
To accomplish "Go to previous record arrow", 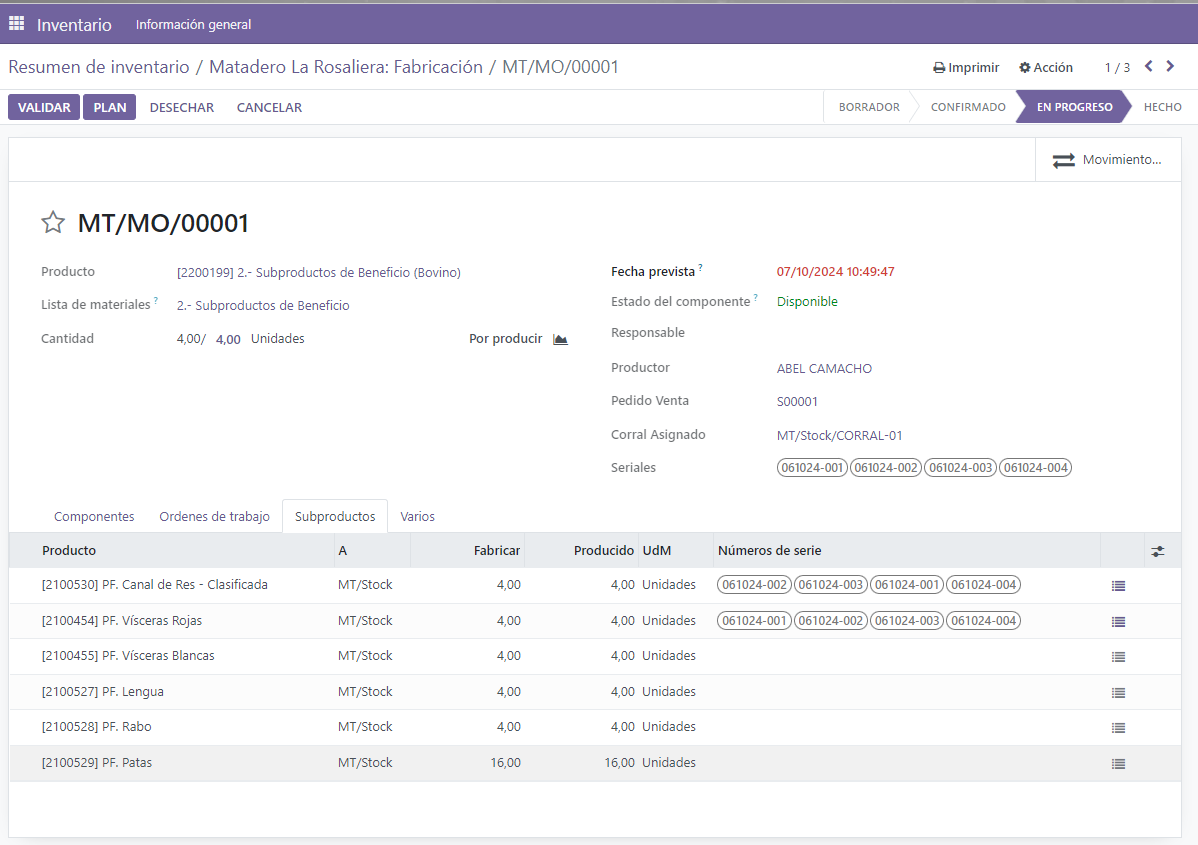I will 1148,66.
